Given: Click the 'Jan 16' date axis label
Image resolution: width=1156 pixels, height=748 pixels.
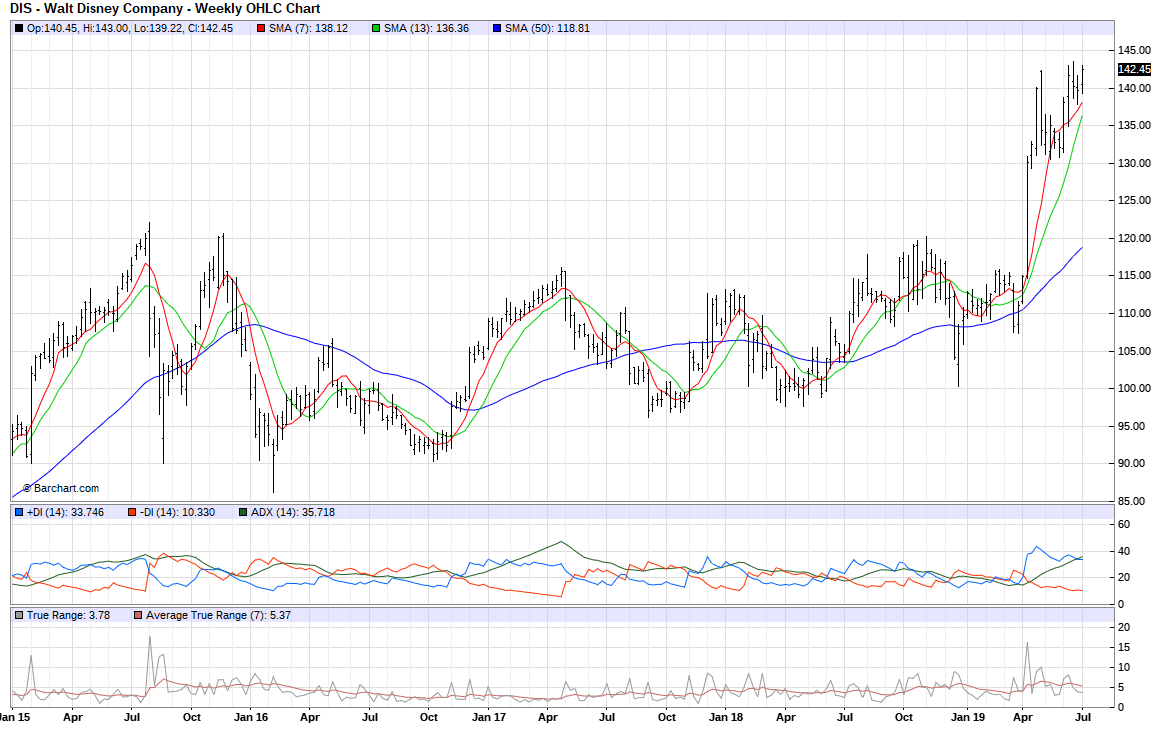Looking at the screenshot, I should [251, 717].
